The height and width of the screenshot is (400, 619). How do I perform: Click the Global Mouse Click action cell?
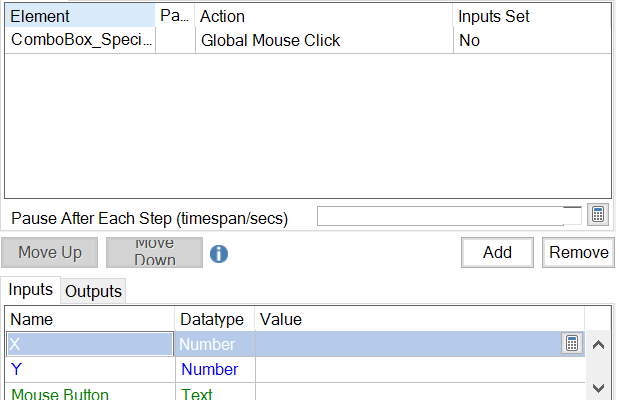(x=271, y=41)
